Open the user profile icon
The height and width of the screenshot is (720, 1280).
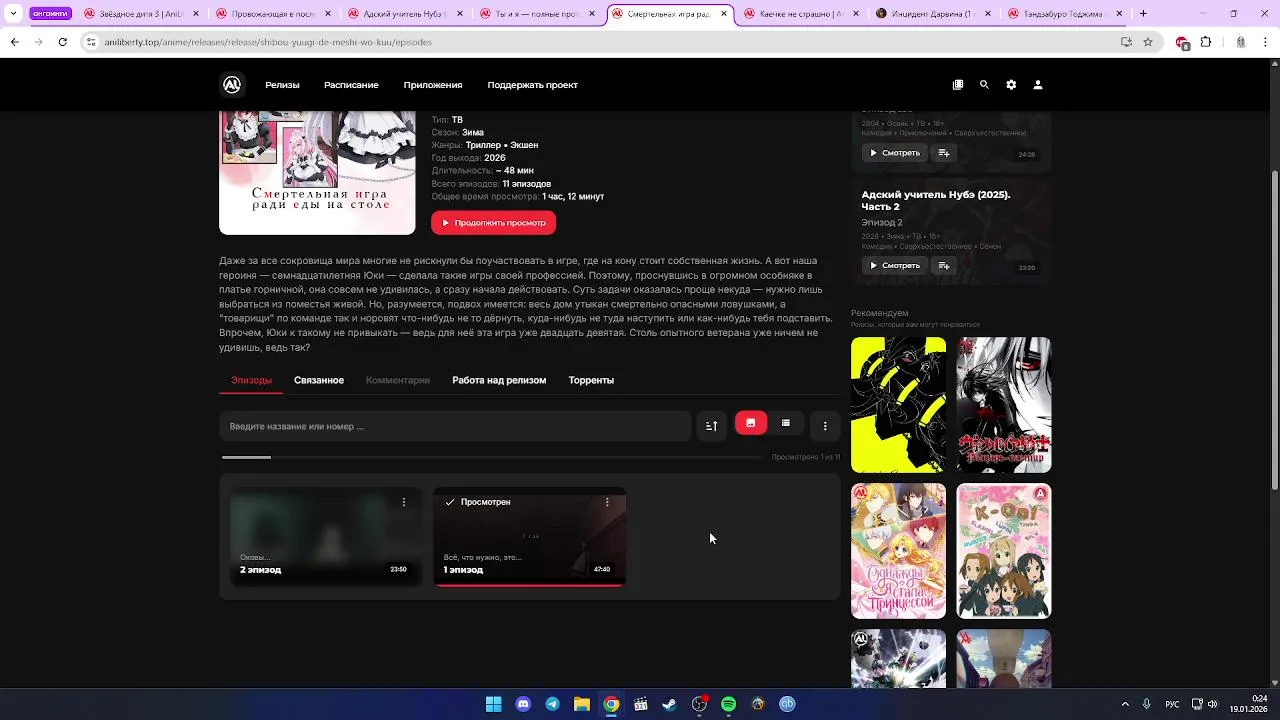1038,85
